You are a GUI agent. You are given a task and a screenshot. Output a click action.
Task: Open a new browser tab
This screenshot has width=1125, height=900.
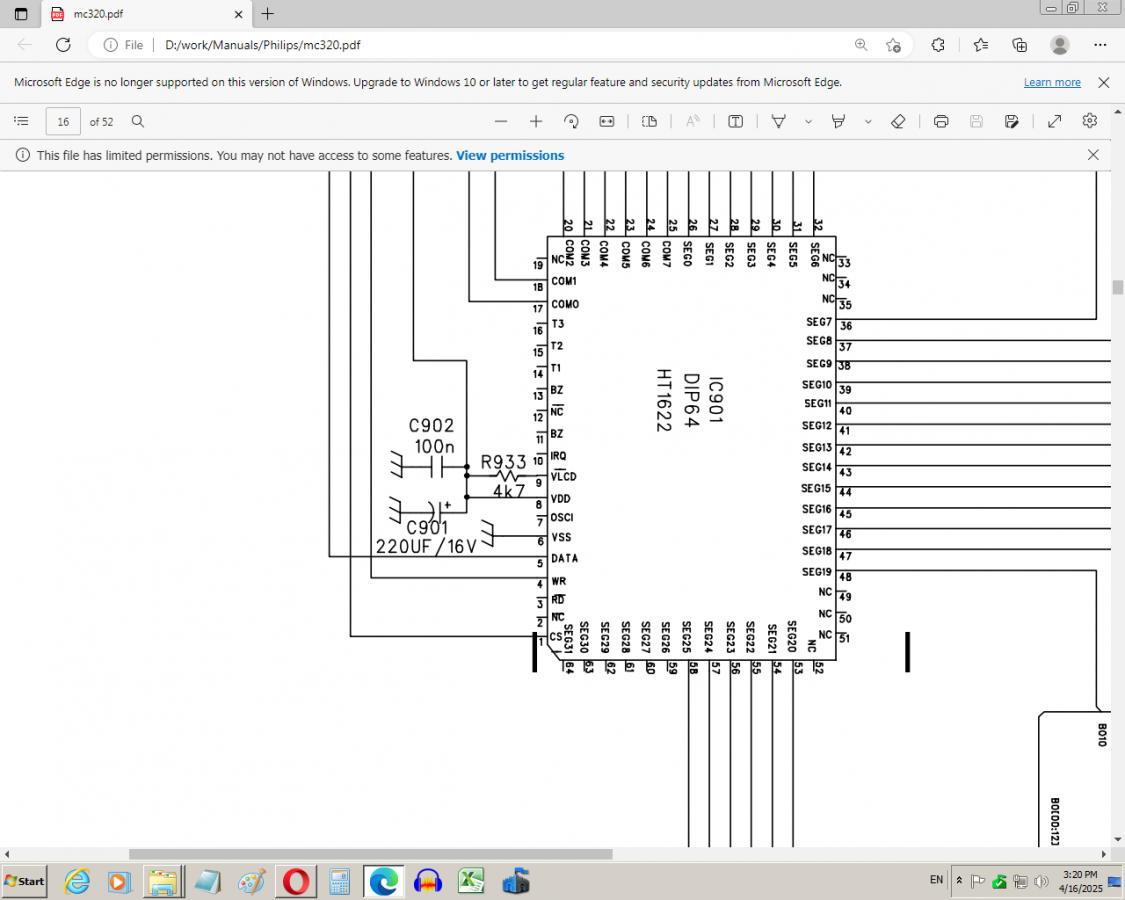pos(268,15)
